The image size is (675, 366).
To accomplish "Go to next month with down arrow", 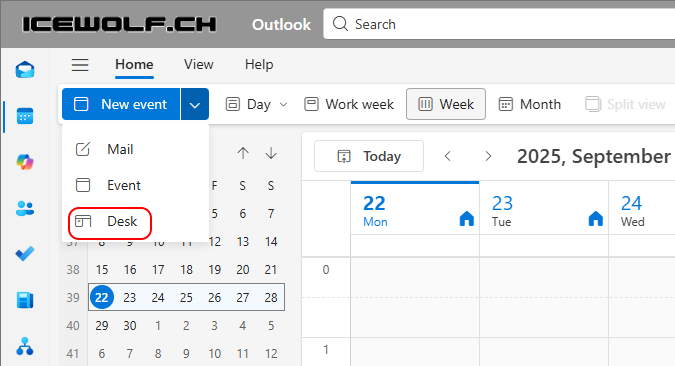I will pyautogui.click(x=271, y=153).
